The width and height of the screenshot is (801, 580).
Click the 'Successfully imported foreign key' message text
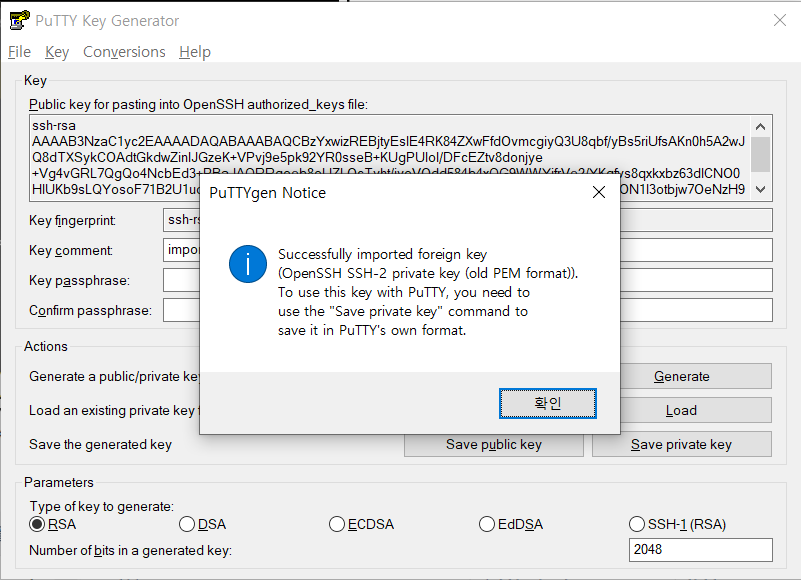point(382,254)
